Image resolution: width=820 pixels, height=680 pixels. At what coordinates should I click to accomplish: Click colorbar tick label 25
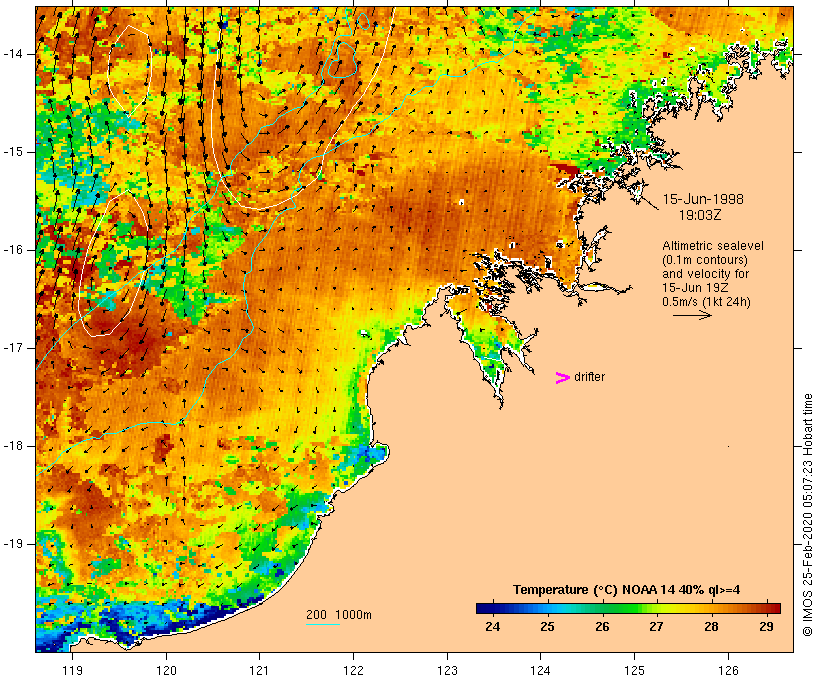[x=547, y=626]
